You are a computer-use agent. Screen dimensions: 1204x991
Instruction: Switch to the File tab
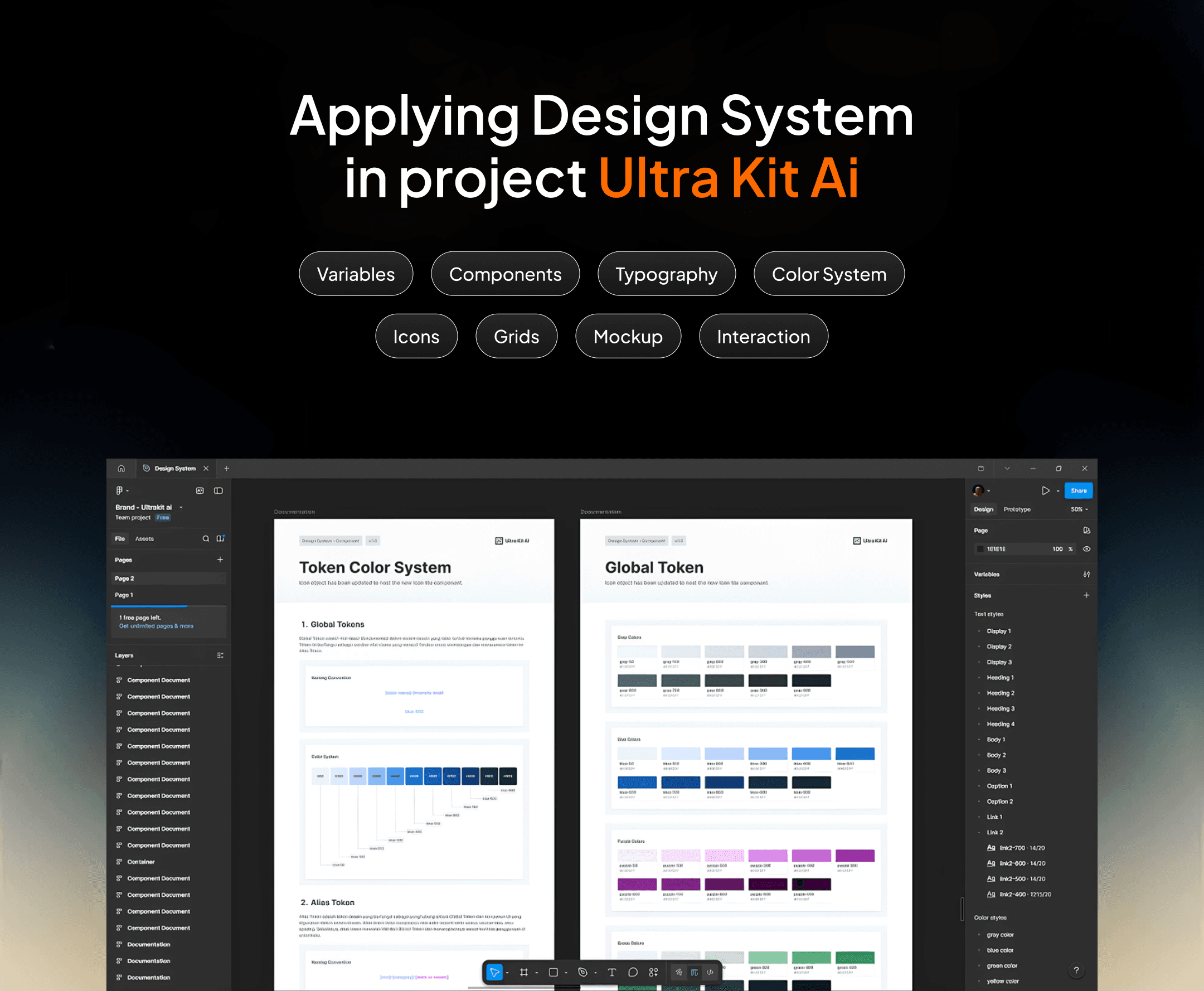click(x=120, y=538)
